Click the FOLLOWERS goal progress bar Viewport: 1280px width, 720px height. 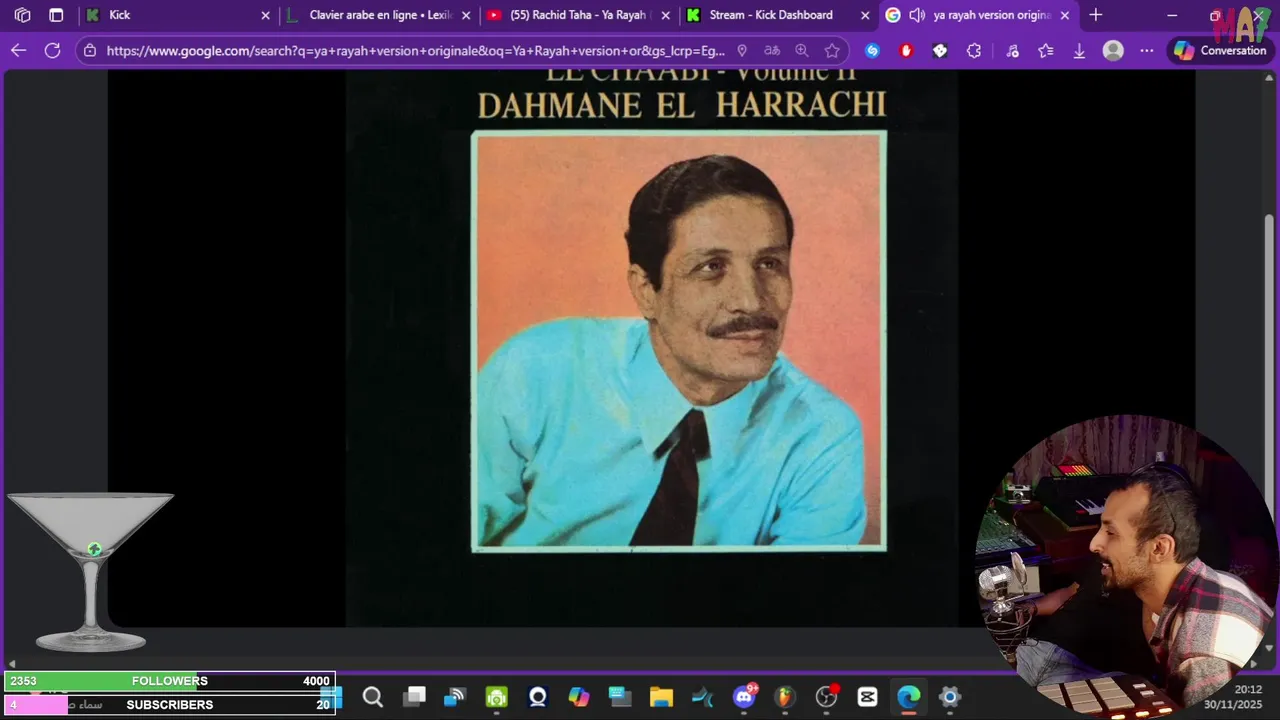169,681
